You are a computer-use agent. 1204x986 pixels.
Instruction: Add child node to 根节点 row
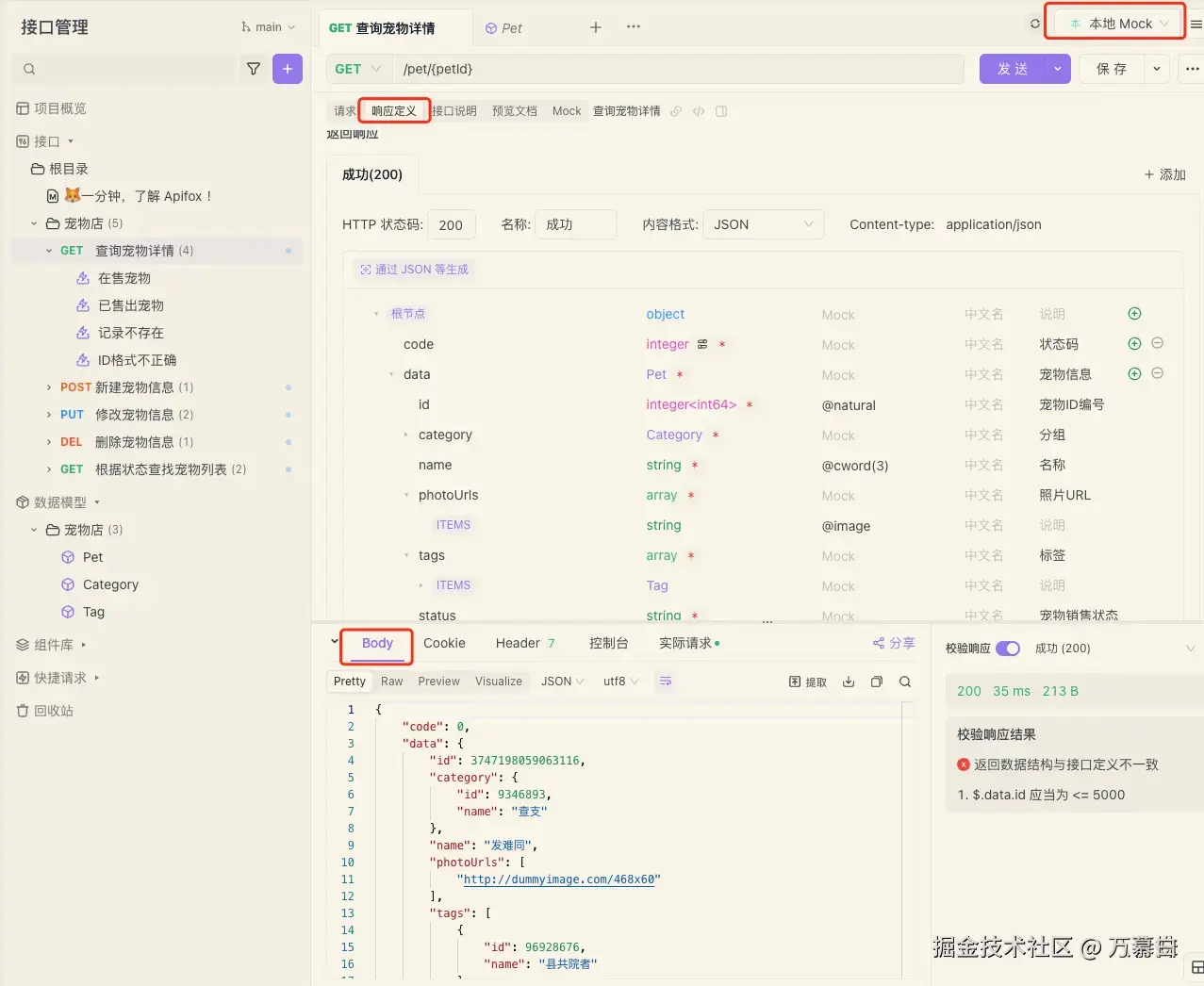click(x=1134, y=314)
